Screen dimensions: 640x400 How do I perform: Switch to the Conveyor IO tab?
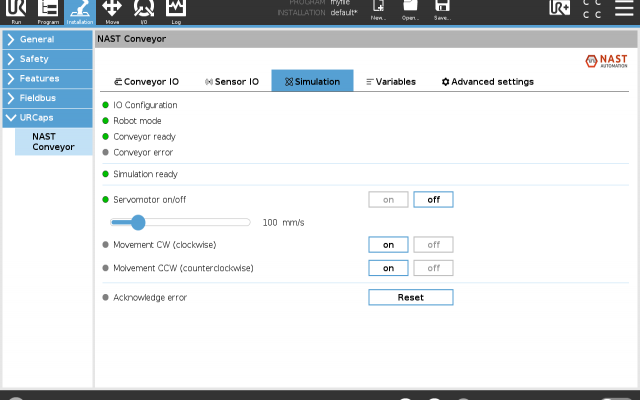[146, 81]
